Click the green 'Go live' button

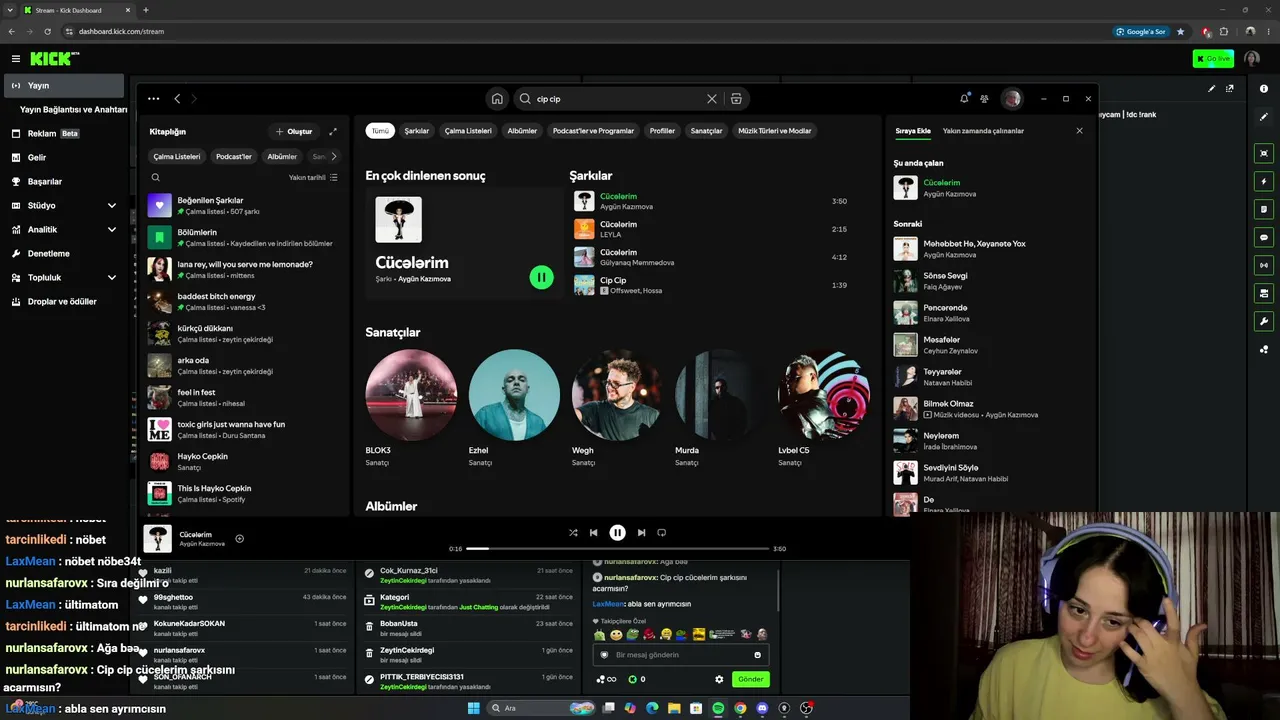[x=1213, y=59]
